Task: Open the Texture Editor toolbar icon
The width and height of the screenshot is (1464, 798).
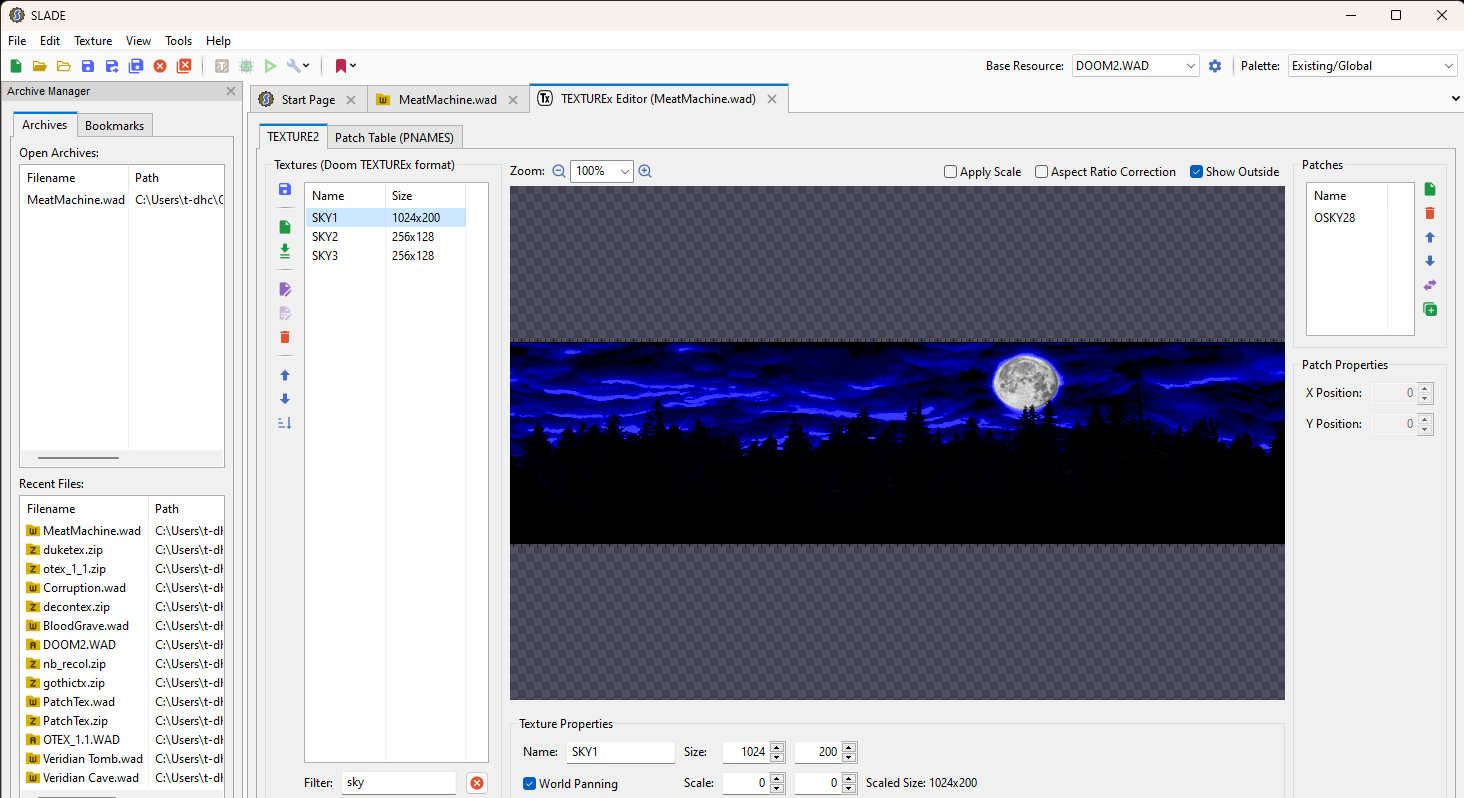Action: [x=222, y=66]
